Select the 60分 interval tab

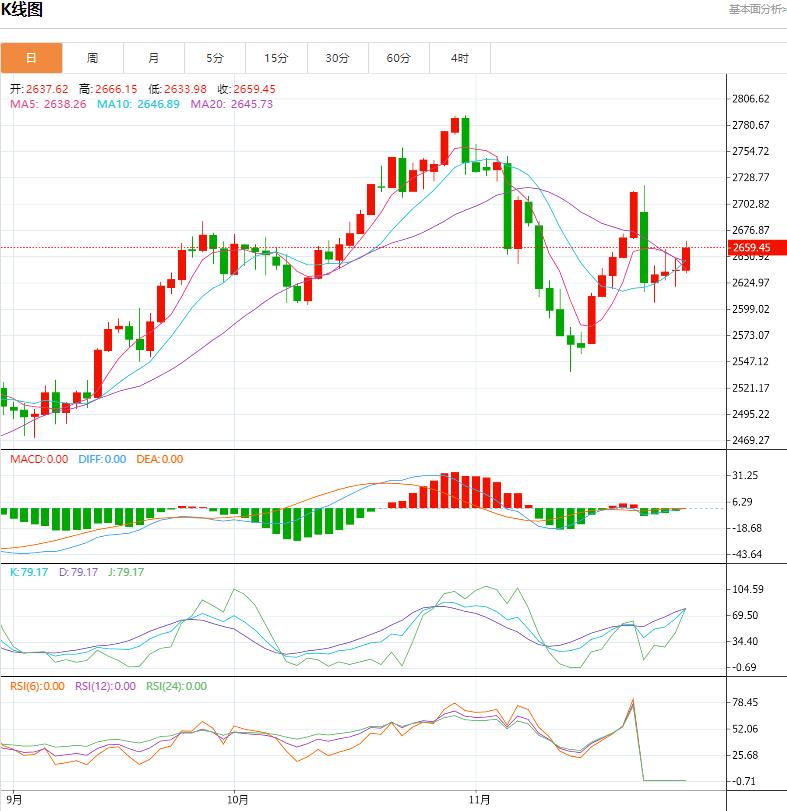[x=398, y=58]
